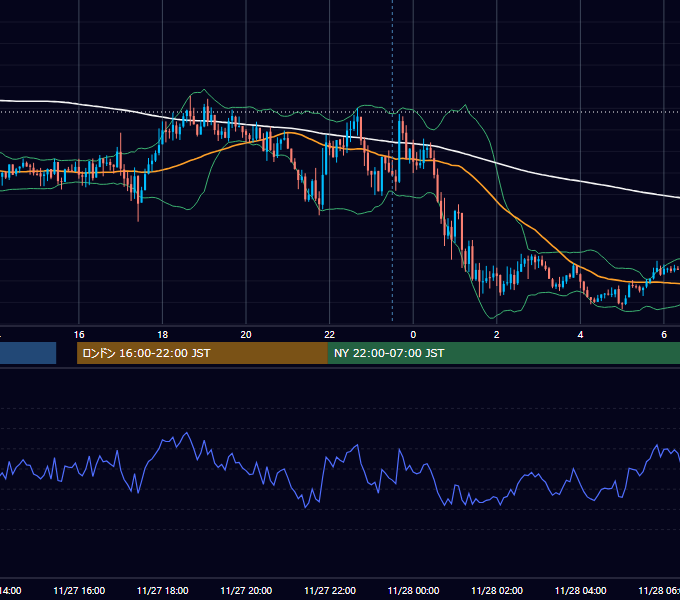Click the 11/28 00:00 date label
This screenshot has height=600, width=680.
pos(413,590)
